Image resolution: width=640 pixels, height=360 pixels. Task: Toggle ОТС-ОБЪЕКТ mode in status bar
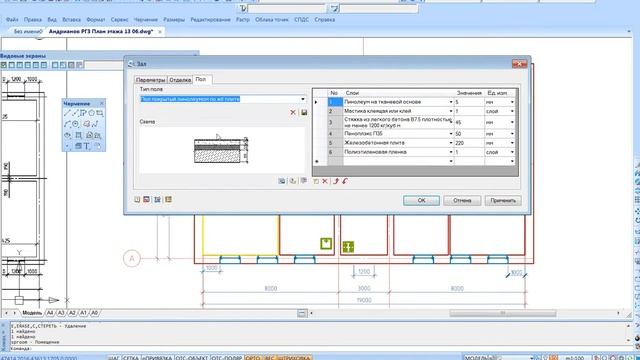(x=191, y=358)
